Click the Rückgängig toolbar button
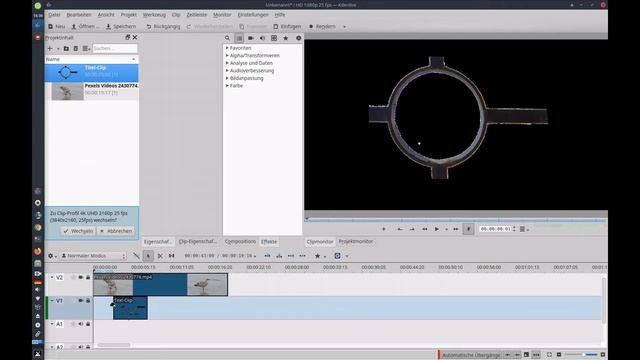Image resolution: width=640 pixels, height=360 pixels. coord(163,27)
